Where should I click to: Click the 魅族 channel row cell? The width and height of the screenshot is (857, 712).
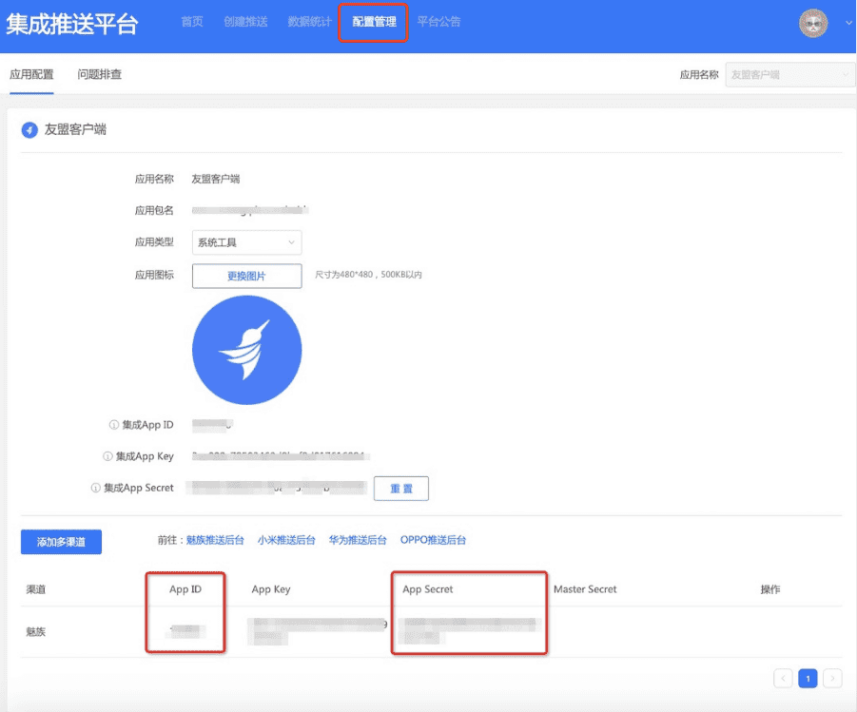(36, 632)
